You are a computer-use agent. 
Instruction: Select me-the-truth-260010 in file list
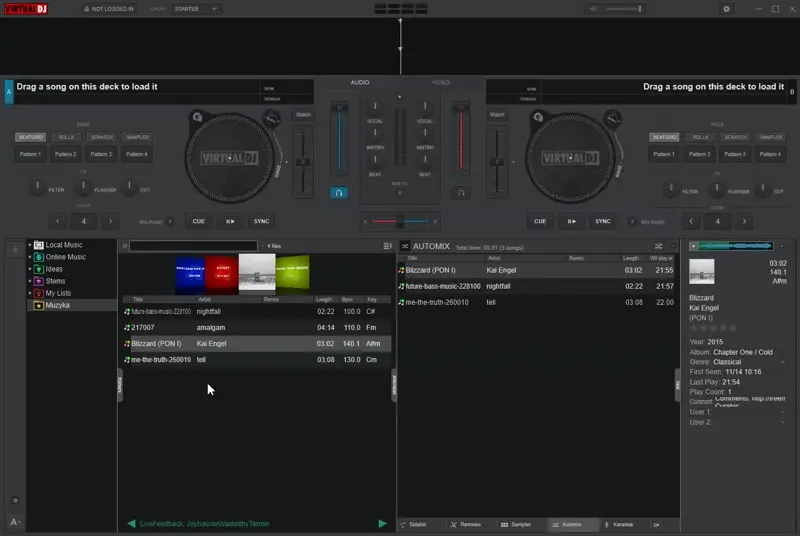257,360
